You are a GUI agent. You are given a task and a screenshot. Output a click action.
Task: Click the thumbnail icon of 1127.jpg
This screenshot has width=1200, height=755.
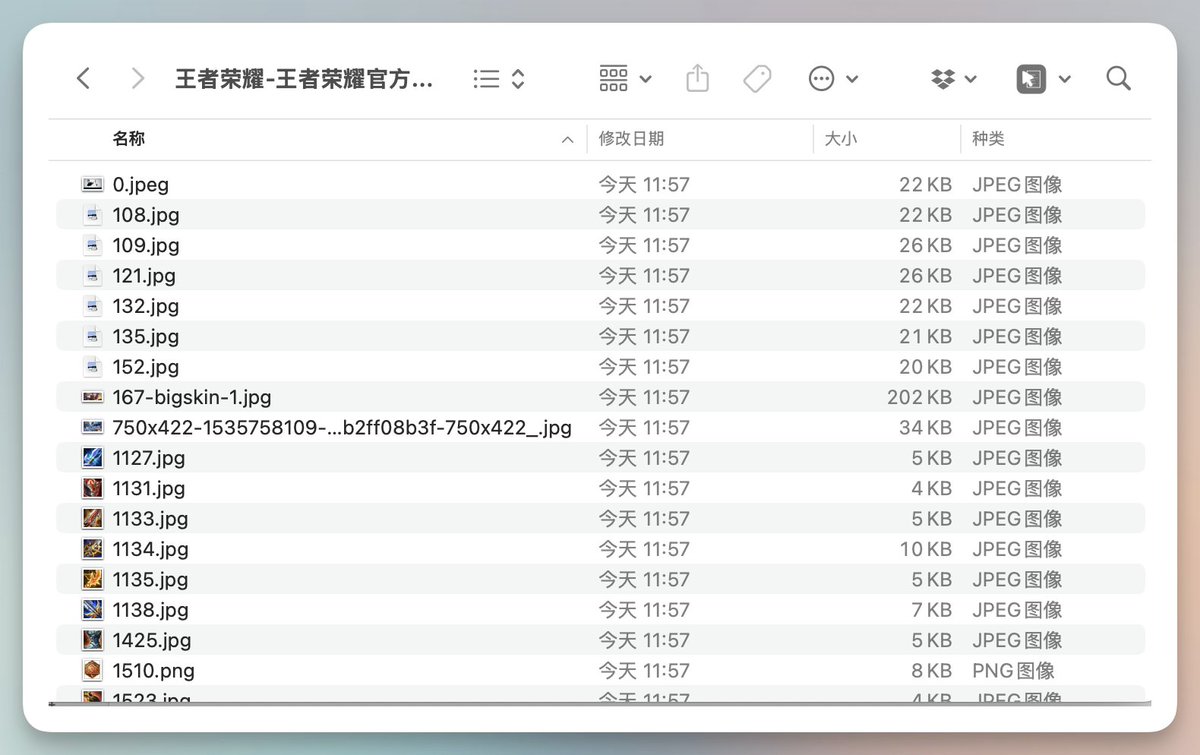pyautogui.click(x=93, y=458)
